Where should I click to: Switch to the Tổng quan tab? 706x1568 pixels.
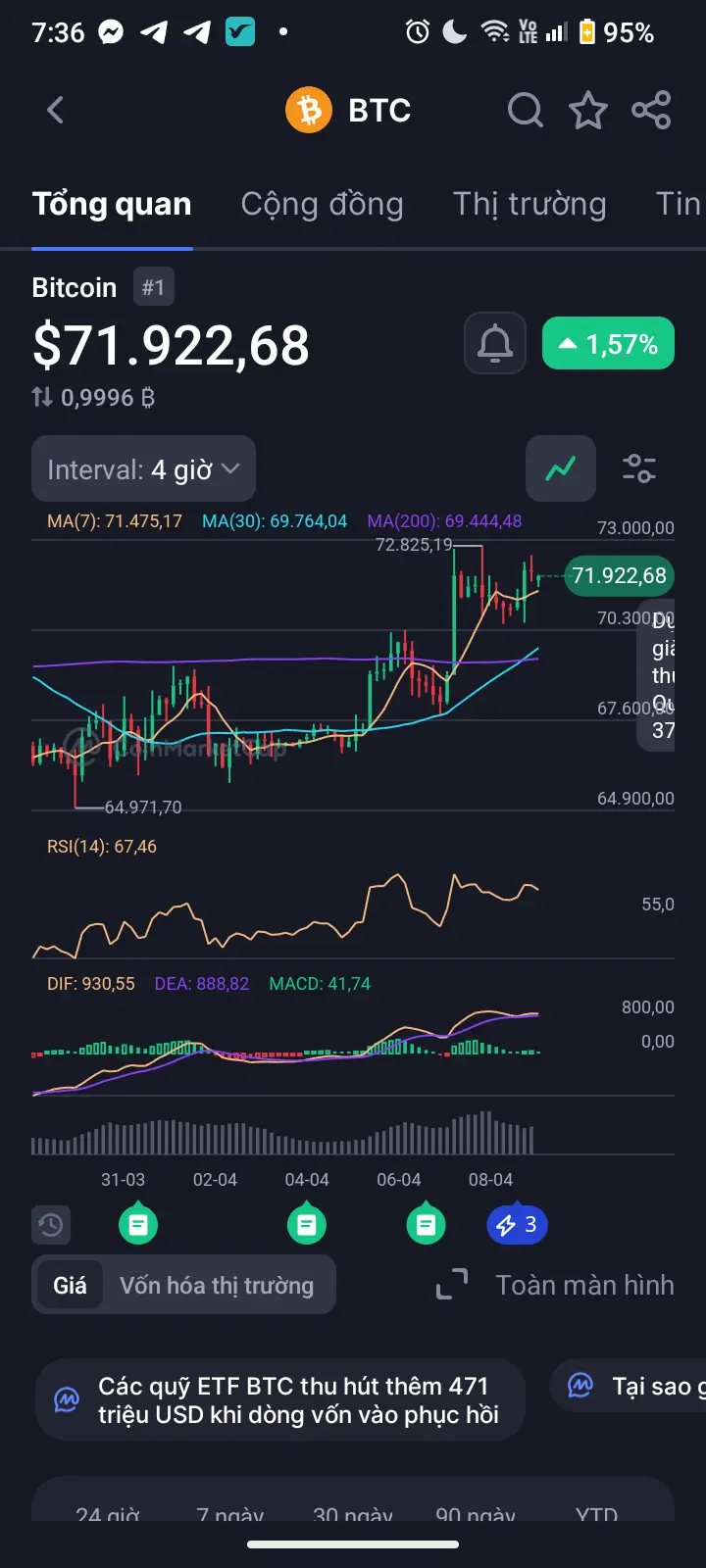[112, 204]
